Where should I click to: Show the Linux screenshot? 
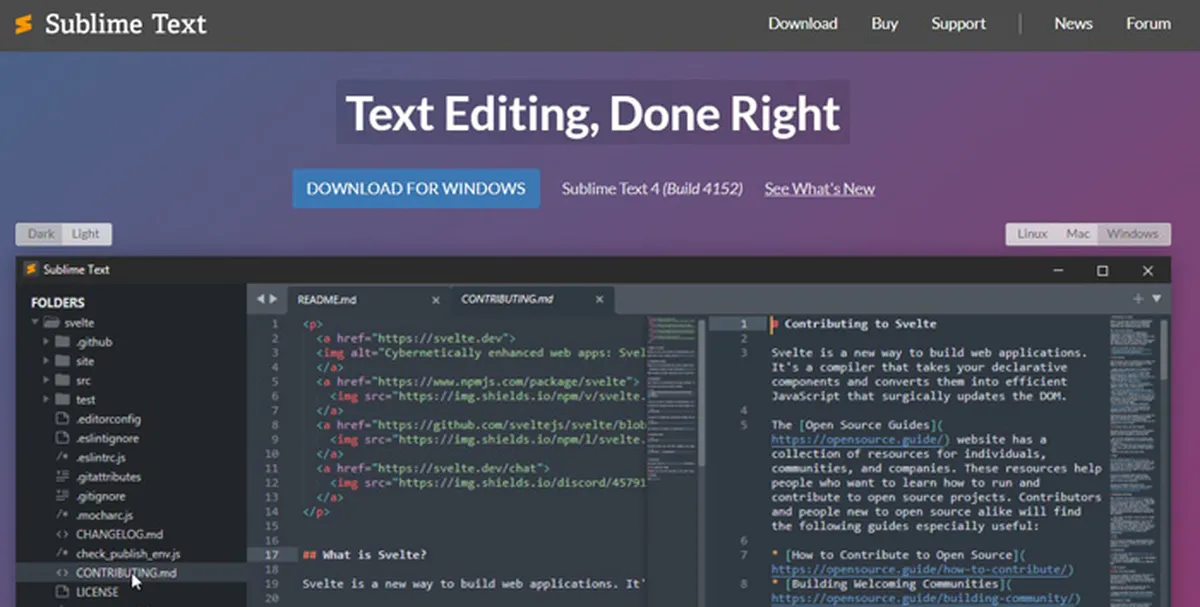click(x=1032, y=234)
